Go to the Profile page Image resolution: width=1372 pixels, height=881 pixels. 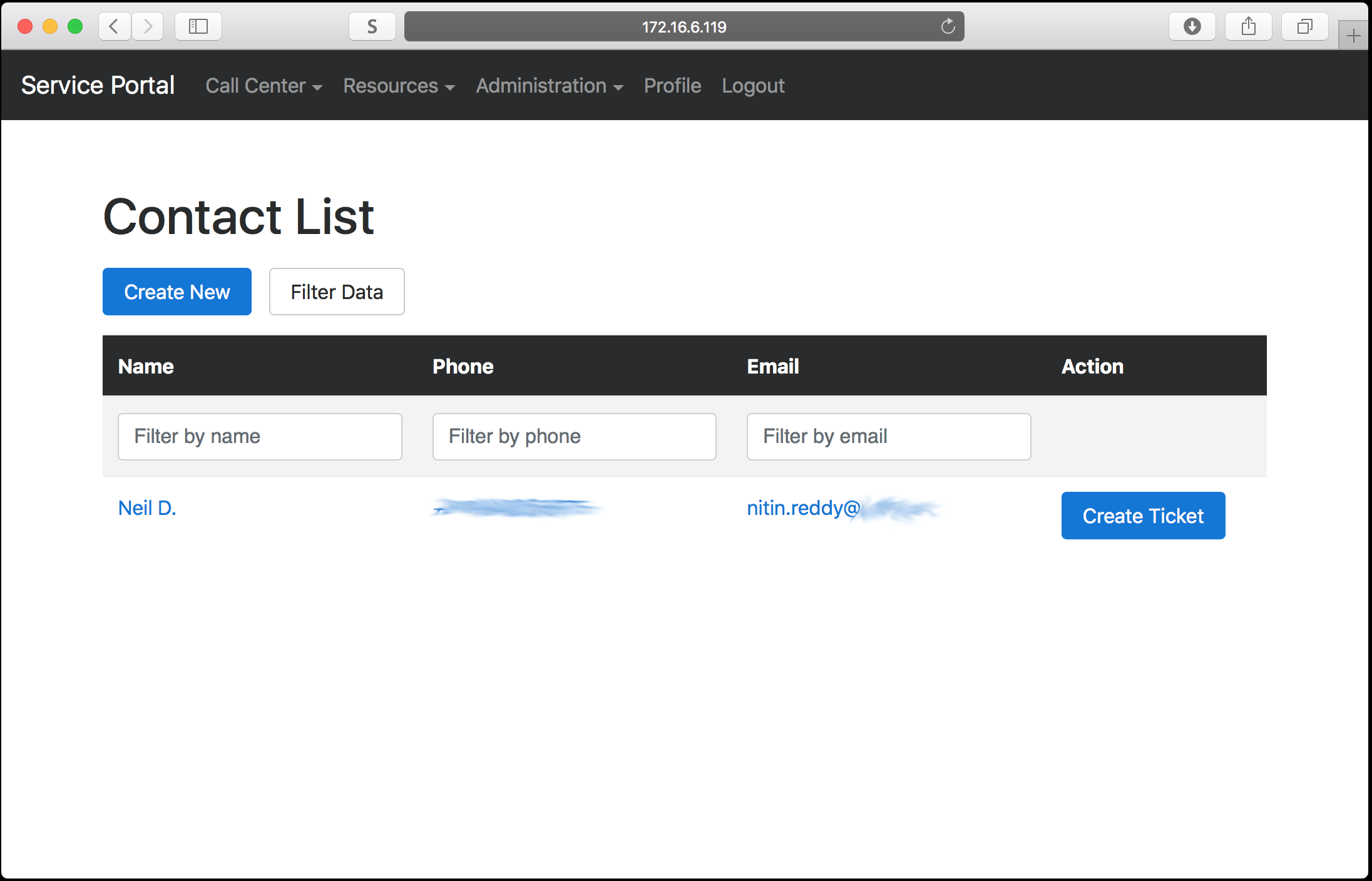pyautogui.click(x=672, y=86)
